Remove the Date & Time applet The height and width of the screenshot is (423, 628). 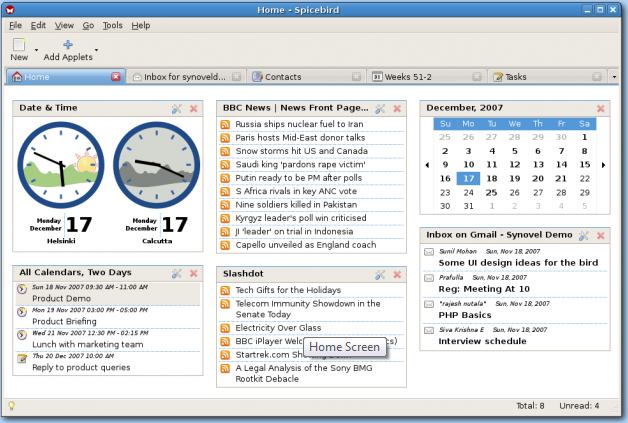tap(193, 109)
